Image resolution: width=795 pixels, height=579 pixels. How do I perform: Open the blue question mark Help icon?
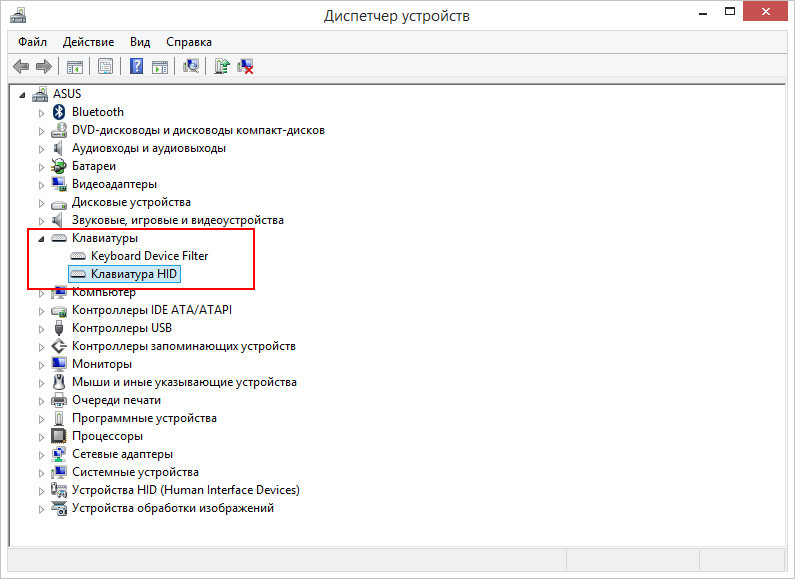[x=136, y=66]
